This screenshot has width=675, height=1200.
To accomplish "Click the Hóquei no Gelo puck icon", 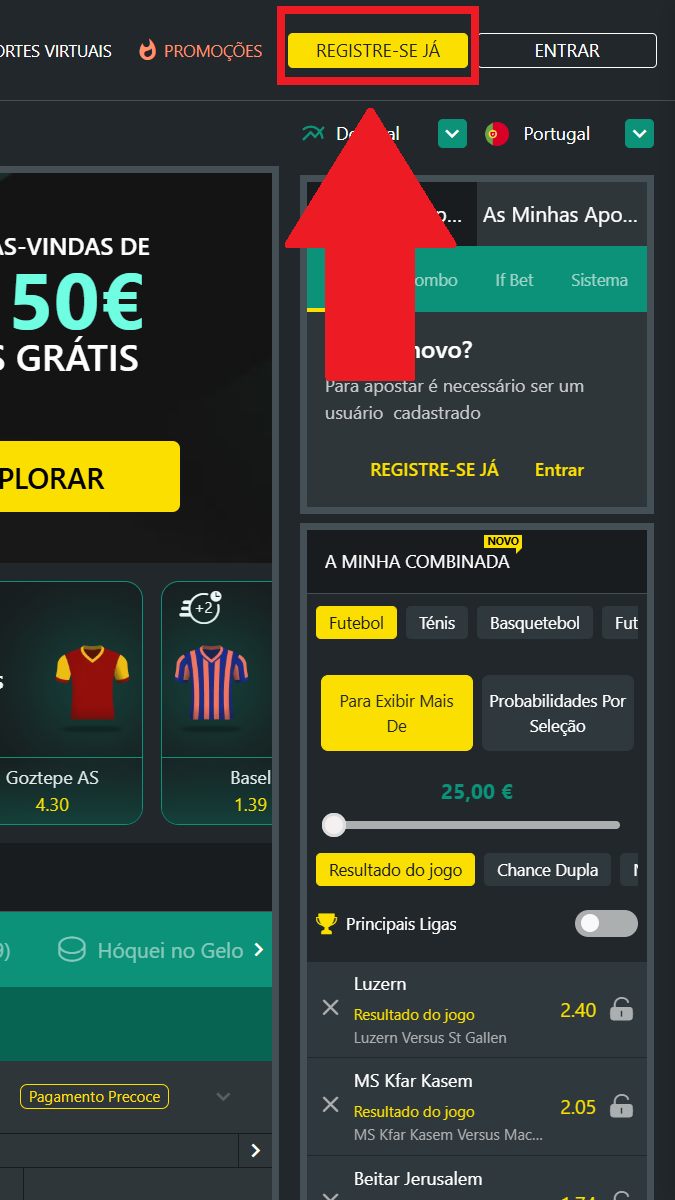I will [72, 950].
